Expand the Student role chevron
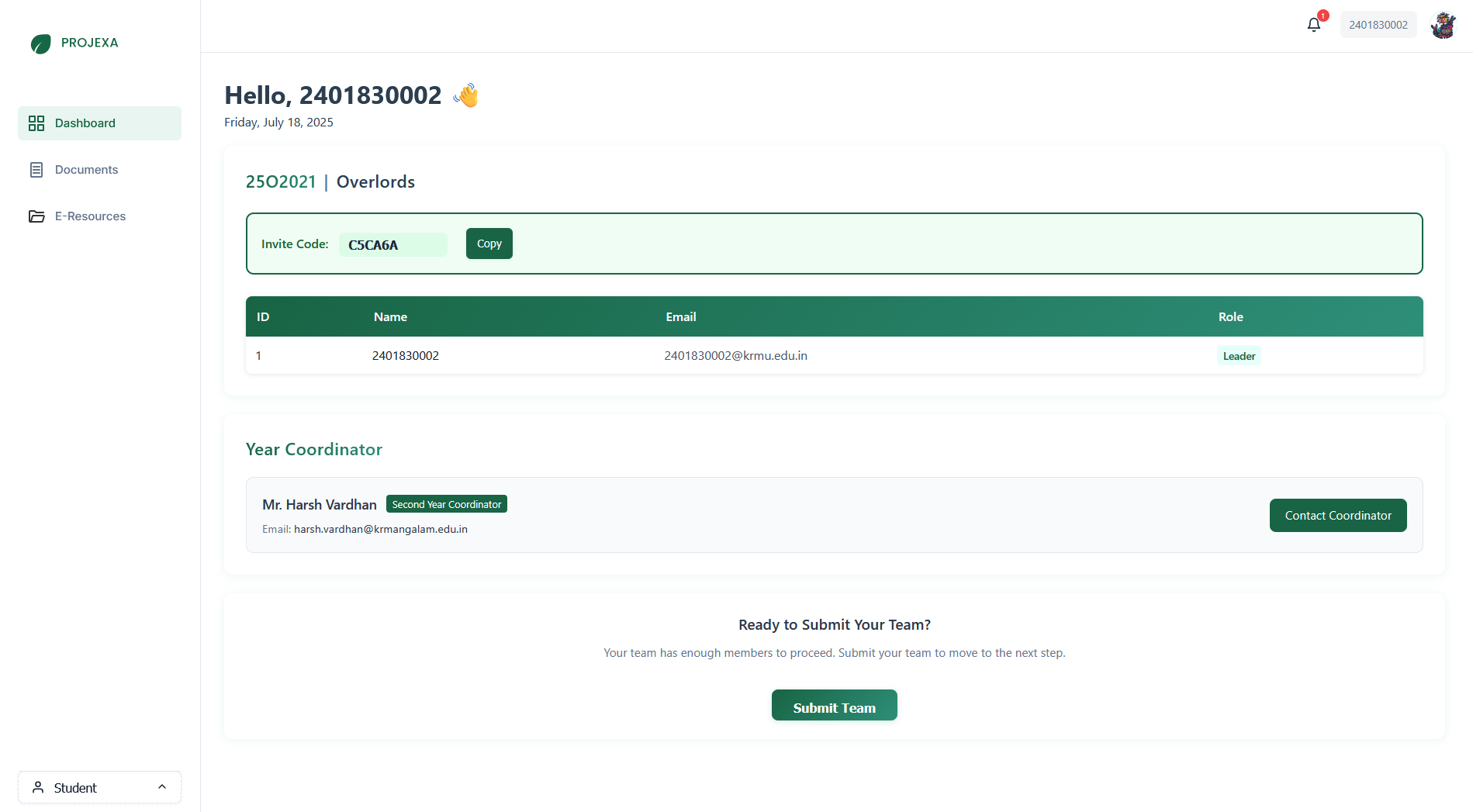Image resolution: width=1473 pixels, height=812 pixels. [162, 787]
